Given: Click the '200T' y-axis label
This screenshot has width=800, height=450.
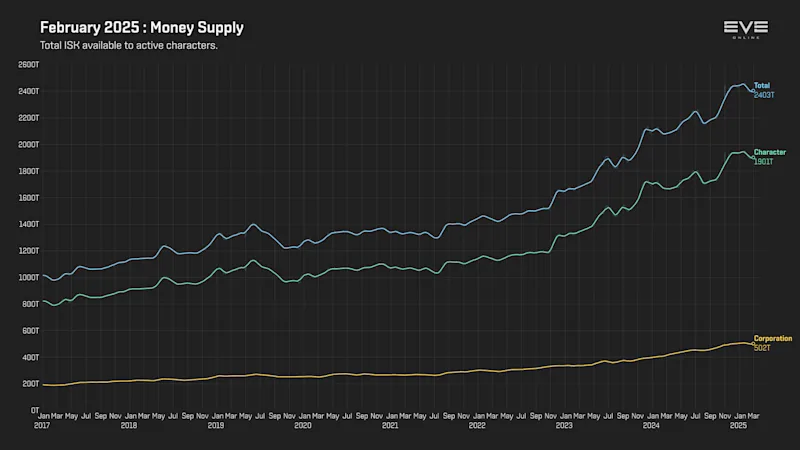Looking at the screenshot, I should pos(31,384).
